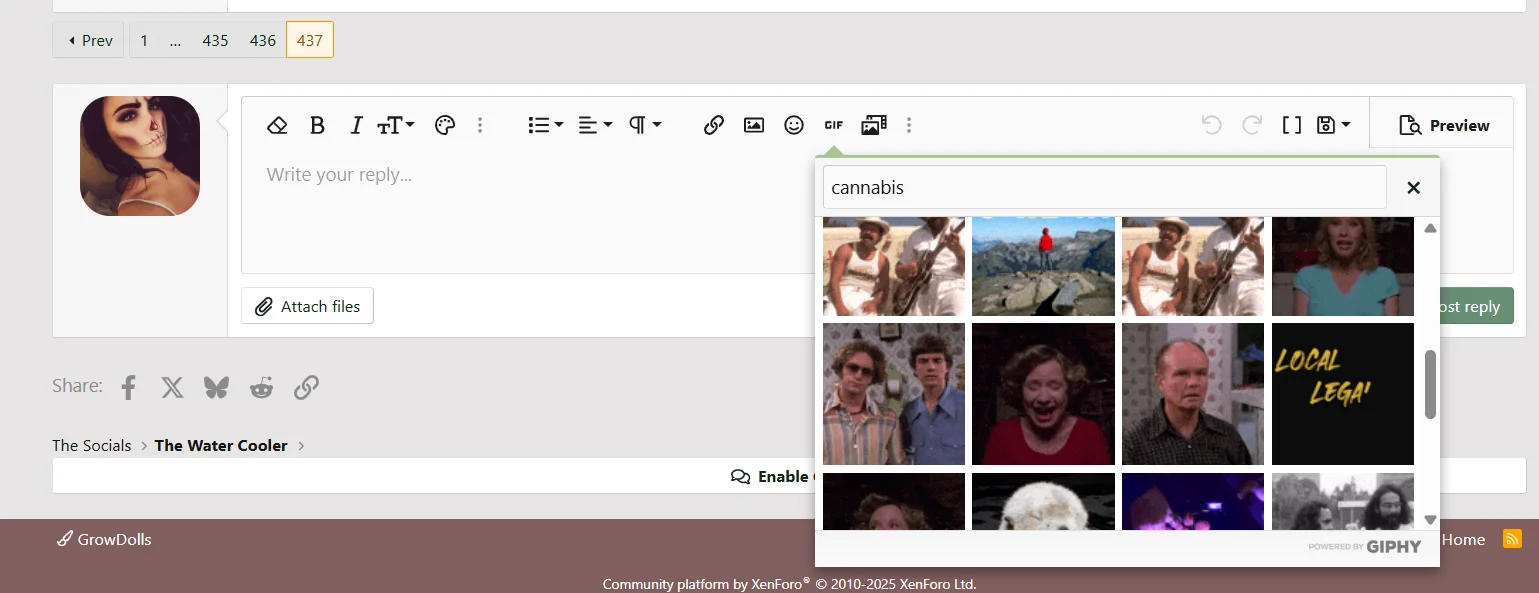
Task: Open the GrowDolls style chooser link
Action: pyautogui.click(x=104, y=539)
